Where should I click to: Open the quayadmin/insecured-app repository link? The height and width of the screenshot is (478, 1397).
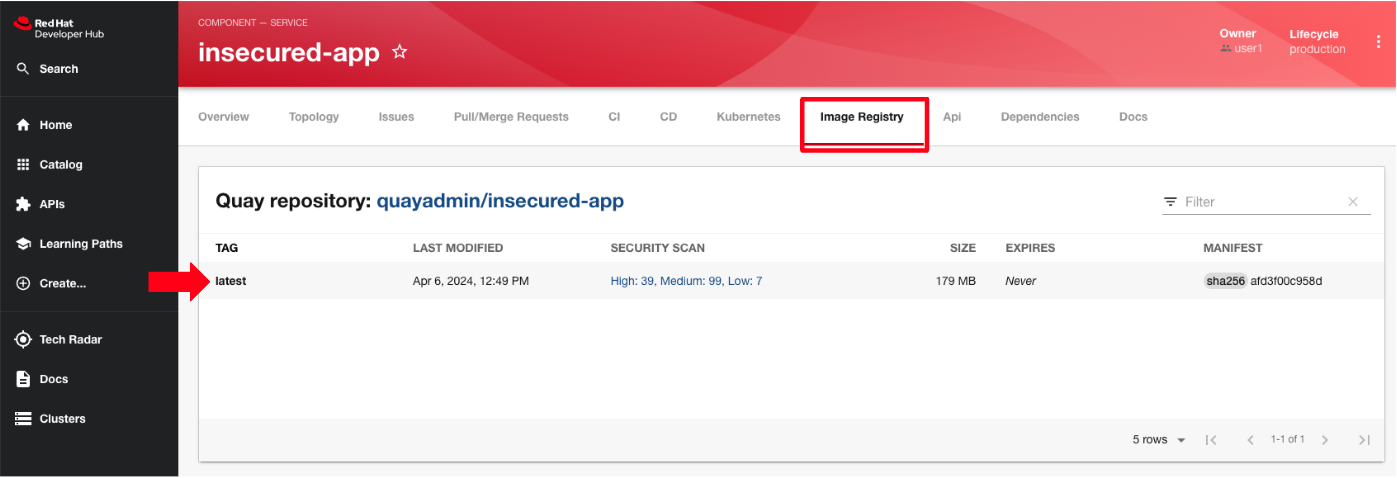tap(500, 201)
